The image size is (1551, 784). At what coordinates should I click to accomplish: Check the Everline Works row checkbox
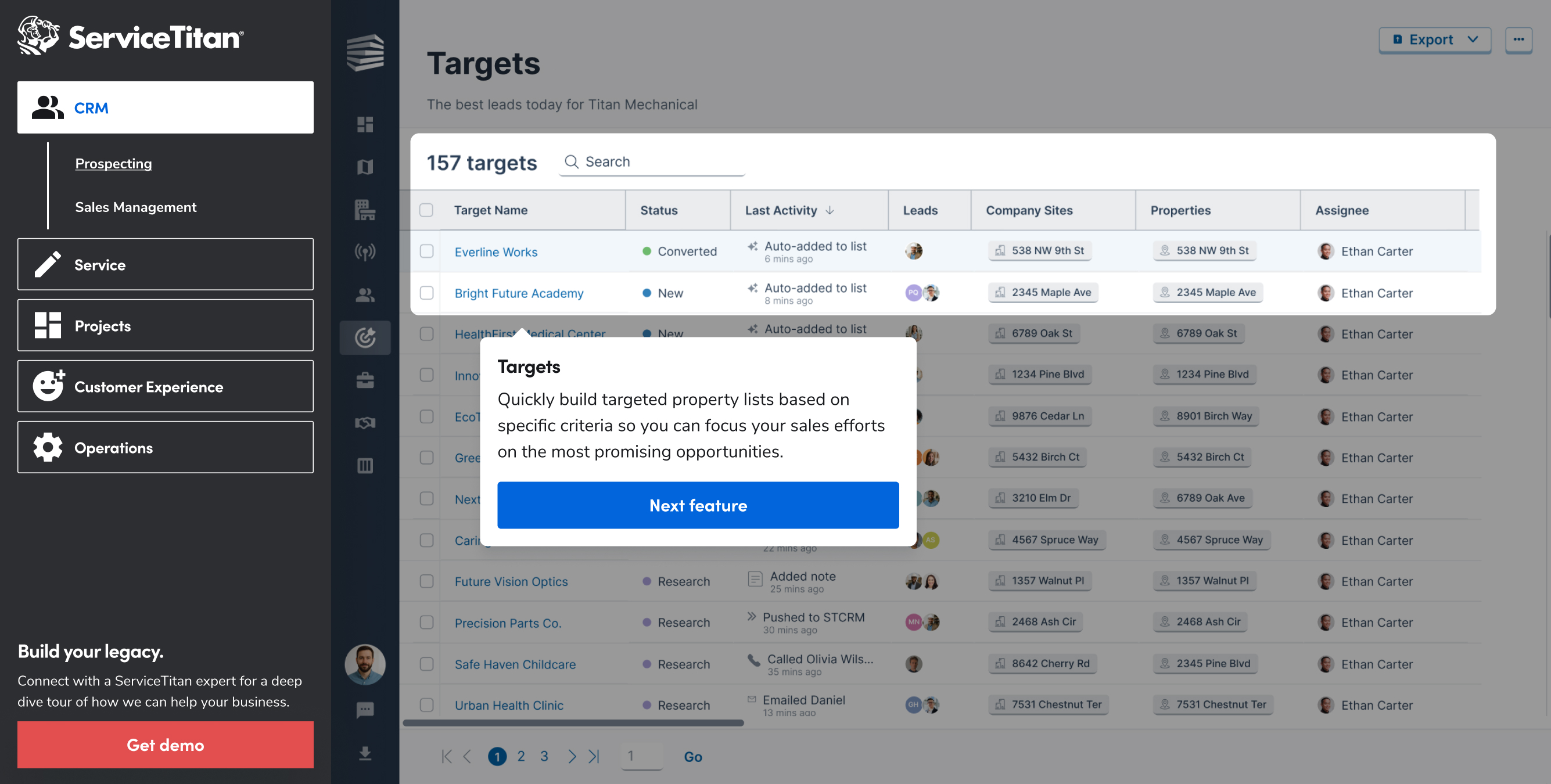point(426,251)
